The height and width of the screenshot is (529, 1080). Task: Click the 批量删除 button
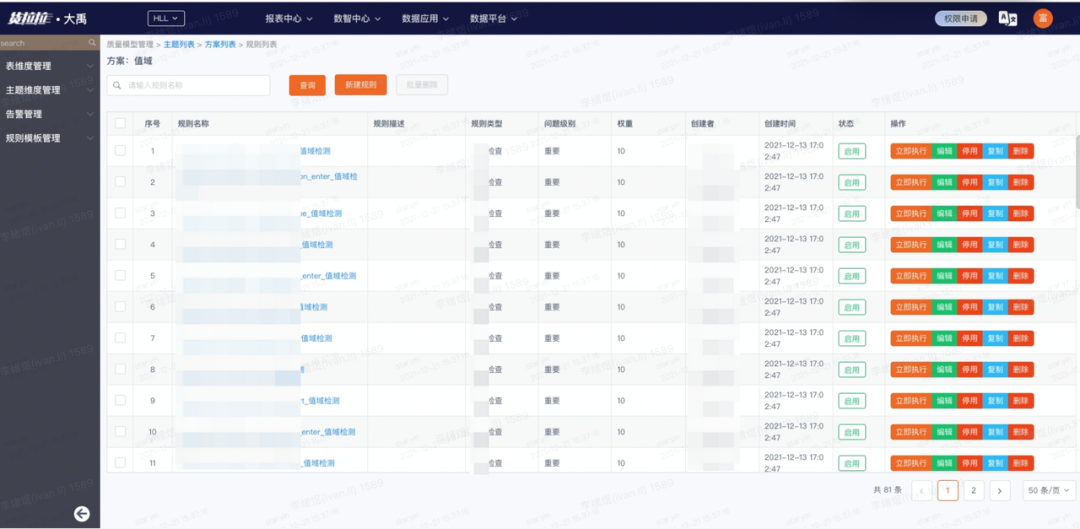click(x=422, y=85)
